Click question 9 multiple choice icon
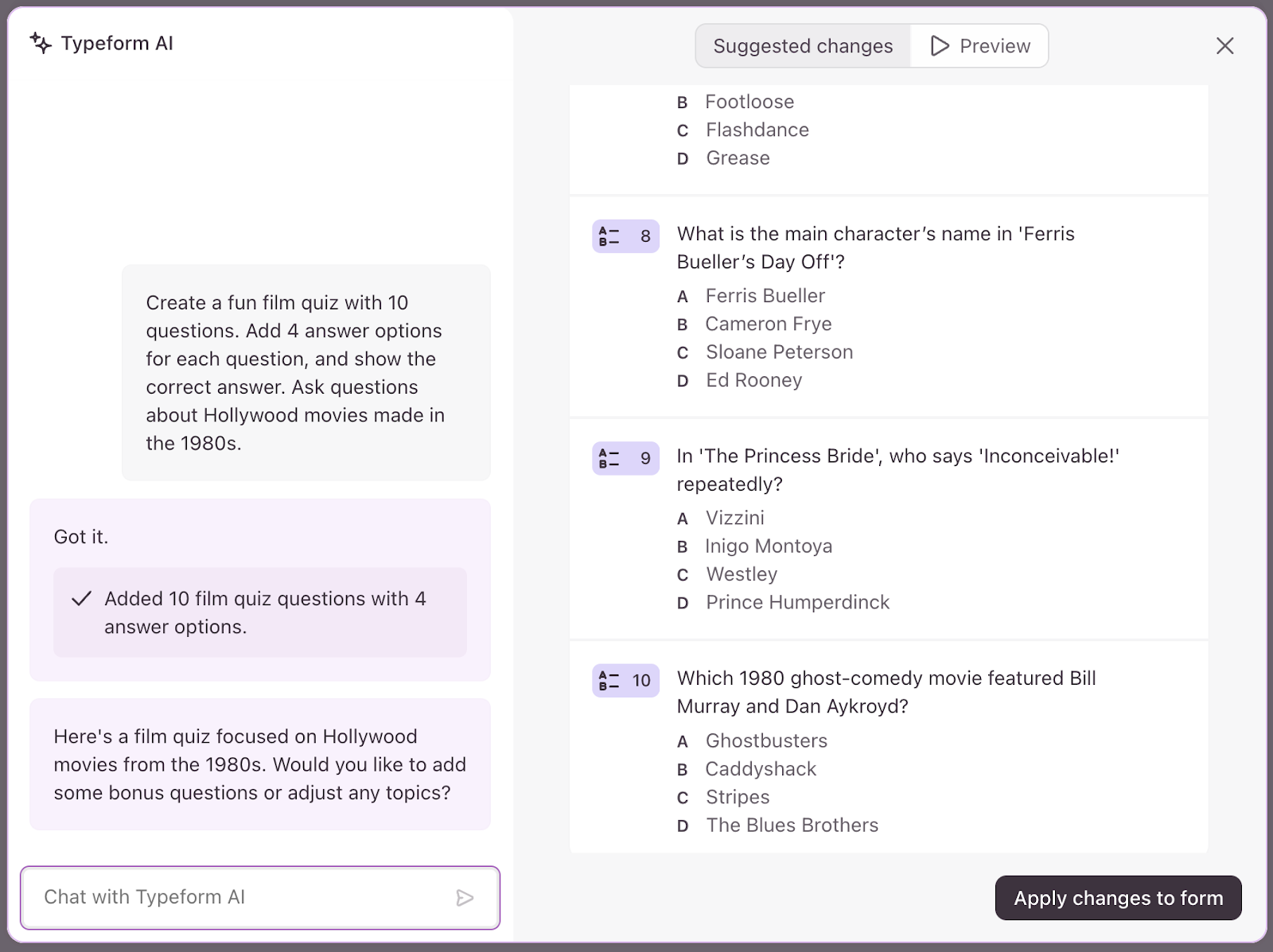The height and width of the screenshot is (952, 1273). tap(609, 458)
